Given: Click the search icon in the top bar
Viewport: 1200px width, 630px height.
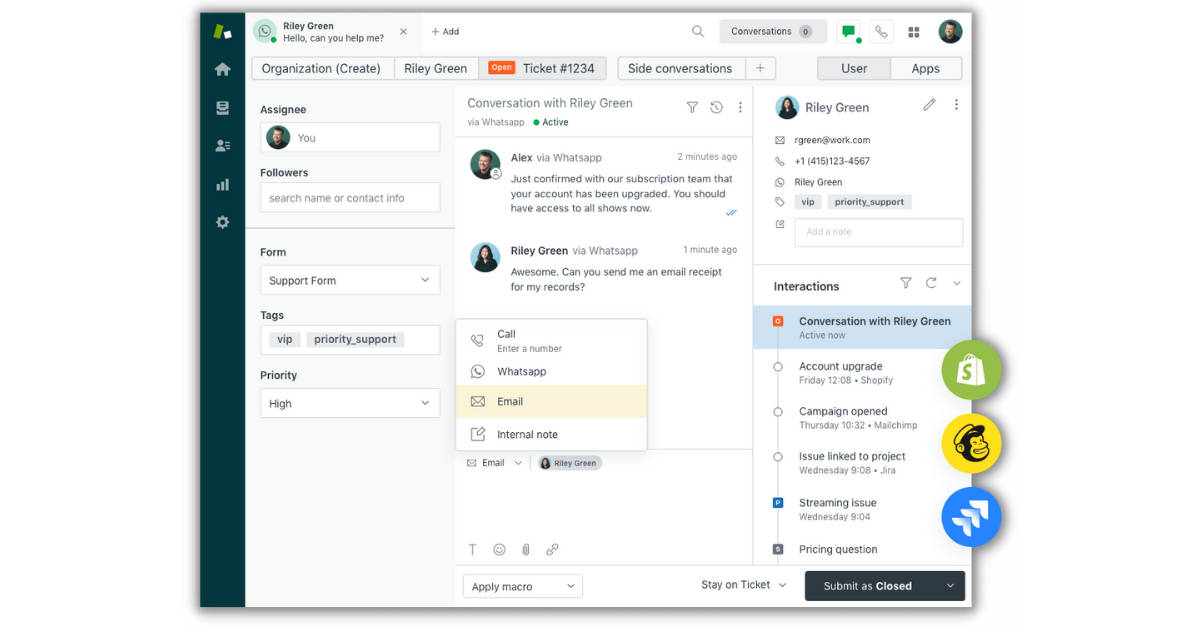Looking at the screenshot, I should [x=698, y=31].
